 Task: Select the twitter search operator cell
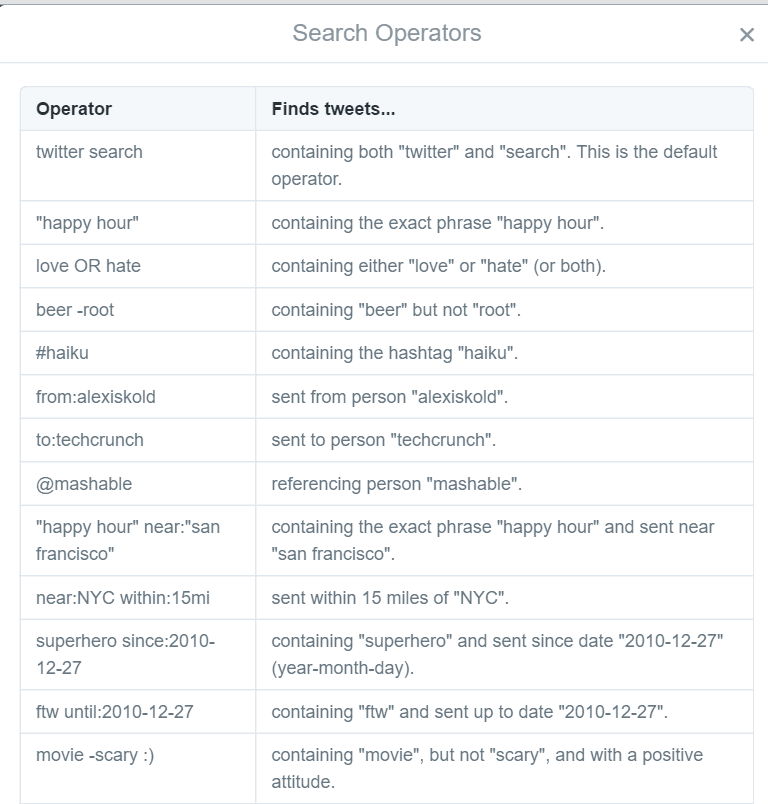click(x=89, y=152)
